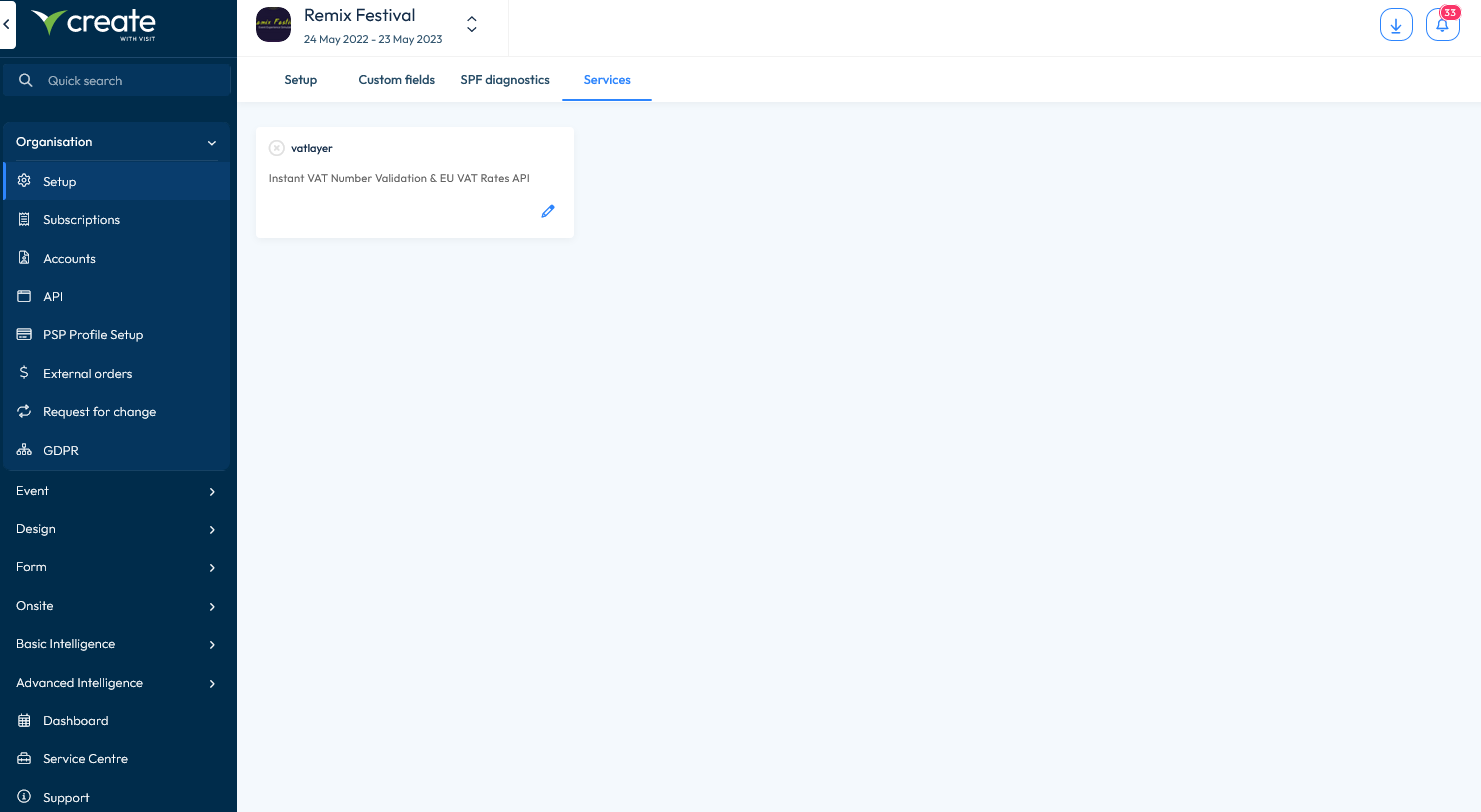Expand the Design section

tap(116, 529)
